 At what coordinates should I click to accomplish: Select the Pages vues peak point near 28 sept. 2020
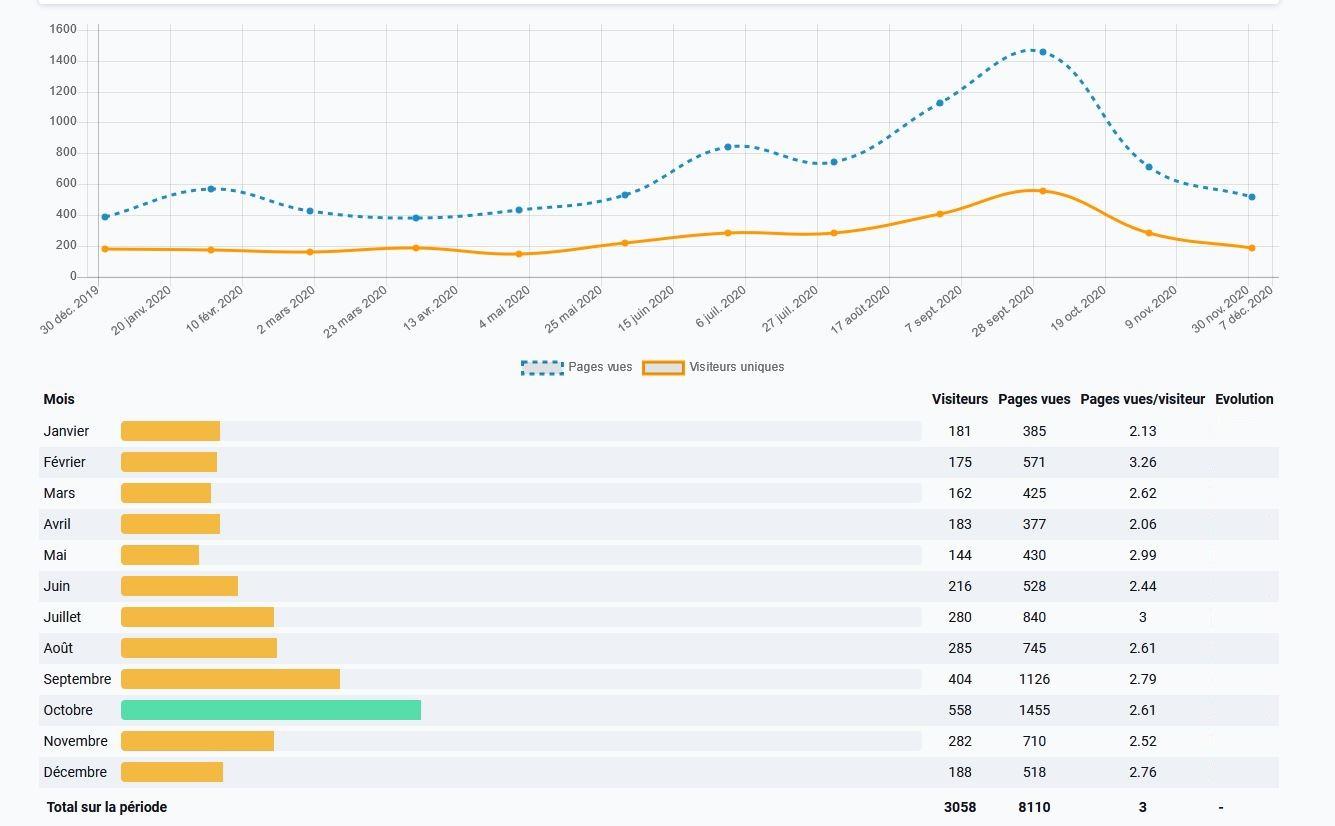1043,52
